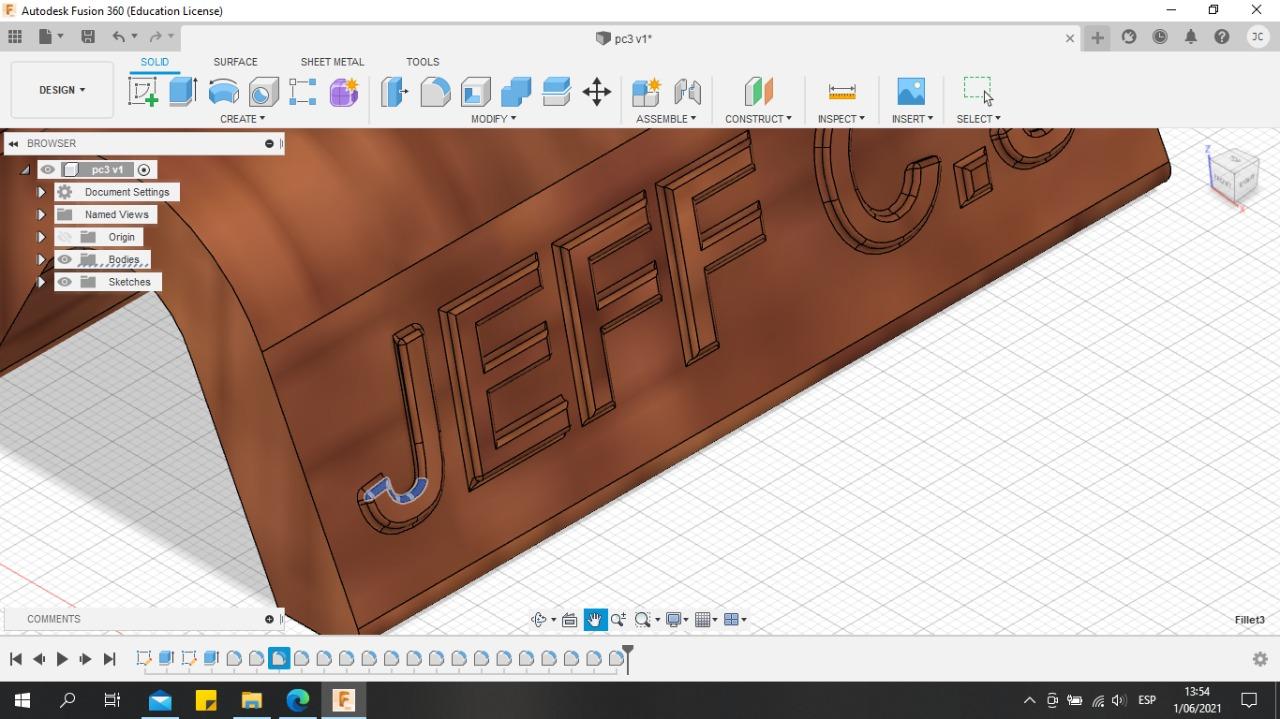The image size is (1280, 719).
Task: Jump to the end of timeline
Action: [110, 659]
